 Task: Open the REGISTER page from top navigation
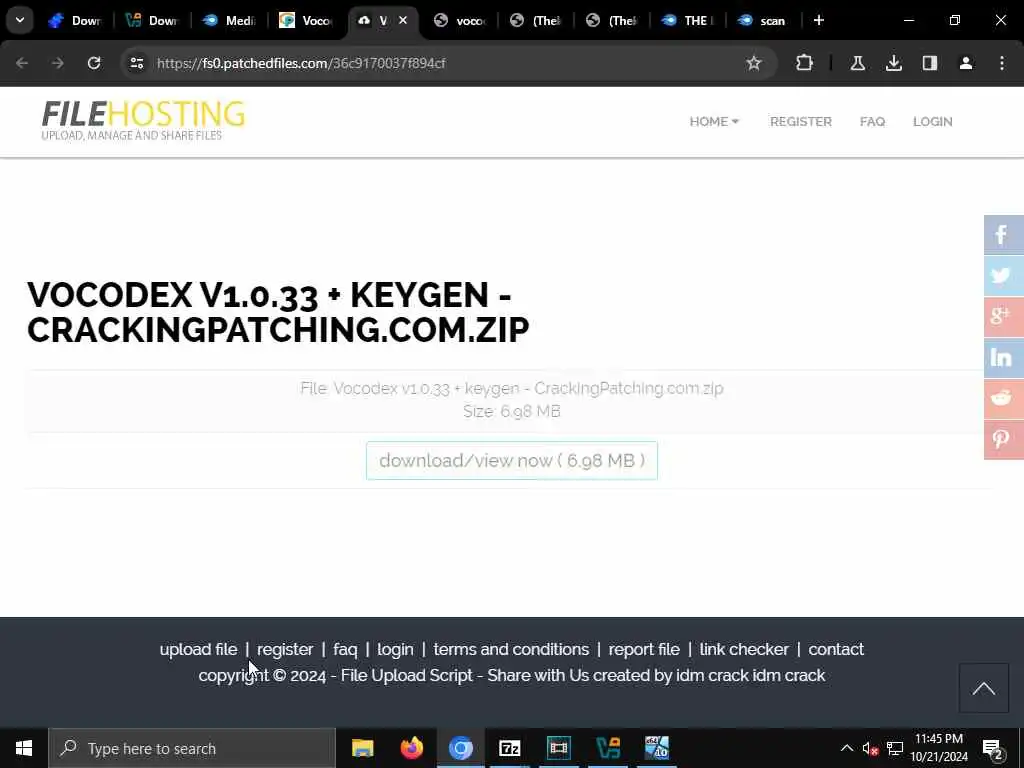(801, 121)
